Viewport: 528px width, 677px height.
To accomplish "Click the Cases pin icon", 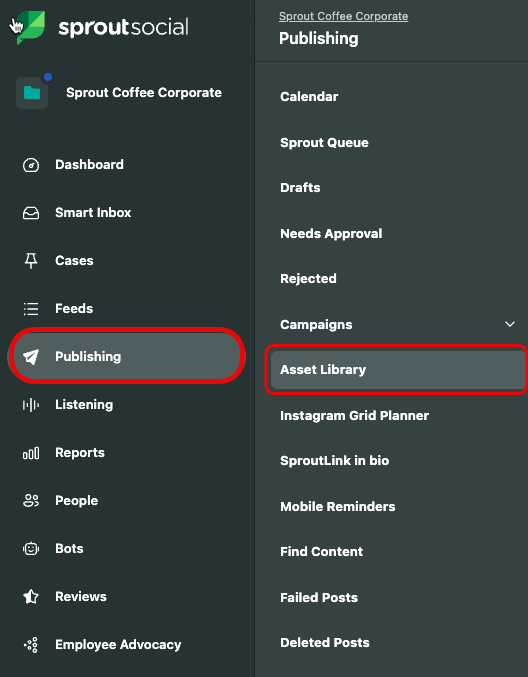I will 31,261.
